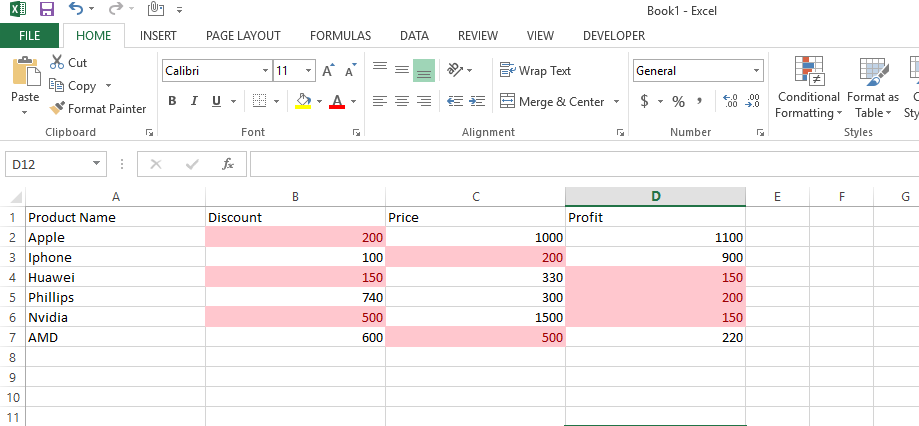Toggle Bold formatting
The width and height of the screenshot is (919, 426).
(x=172, y=101)
